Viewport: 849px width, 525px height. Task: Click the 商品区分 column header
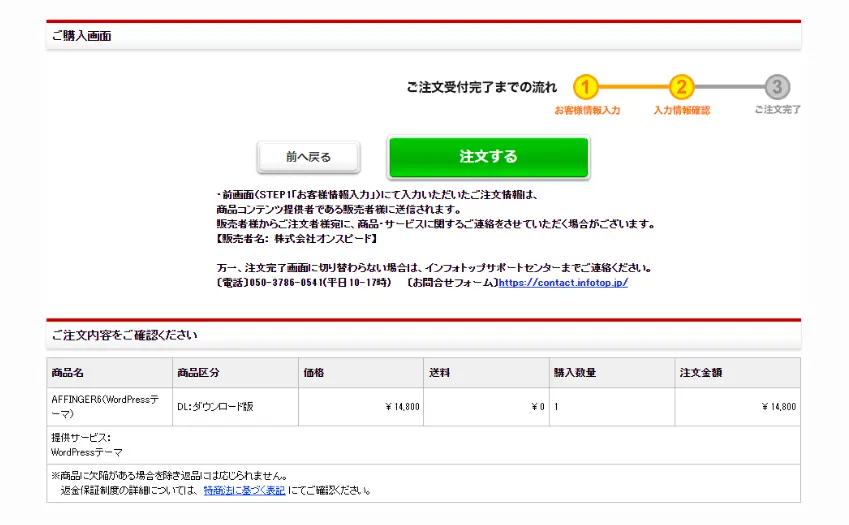click(x=198, y=373)
